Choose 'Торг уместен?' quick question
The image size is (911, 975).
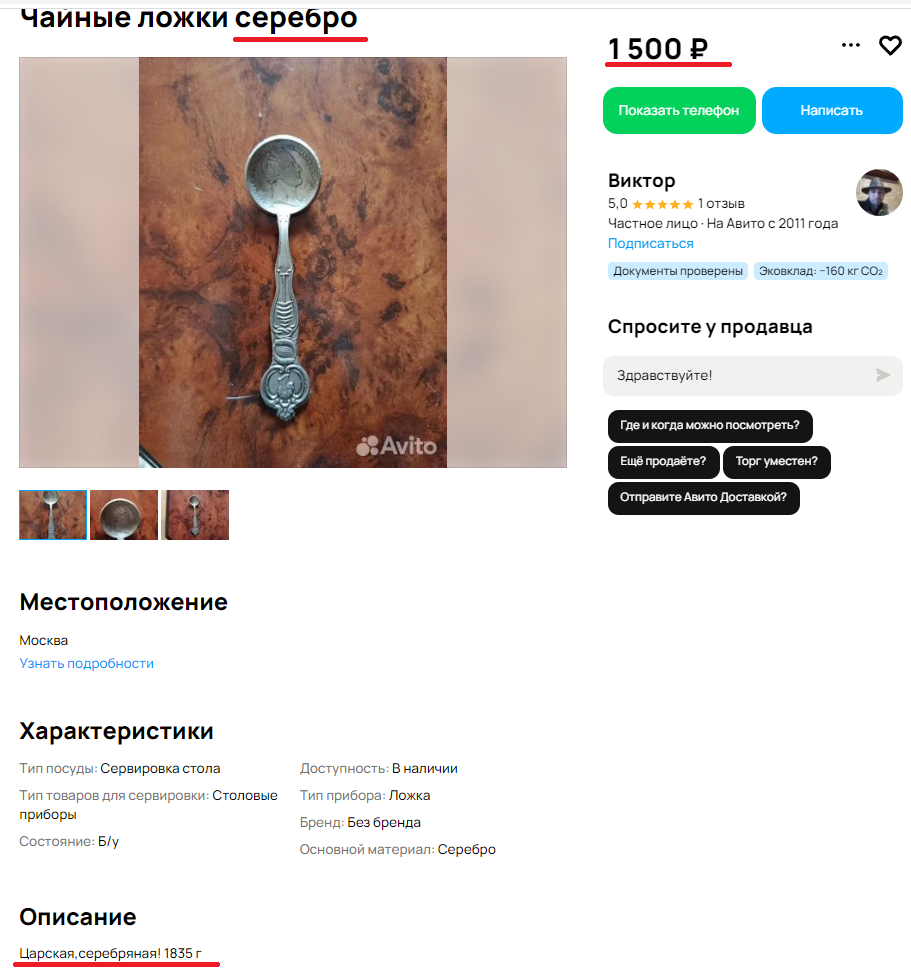tap(777, 462)
